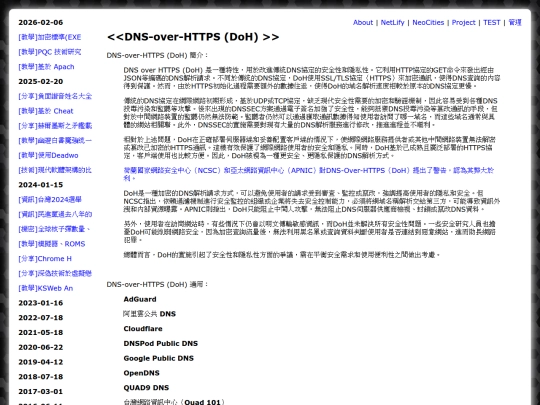Open the [教學]PQC 技術研究 article
This screenshot has height=405, width=540.
[50, 52]
